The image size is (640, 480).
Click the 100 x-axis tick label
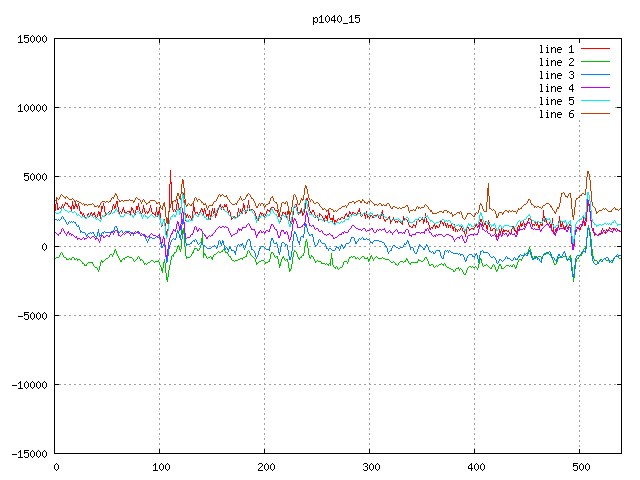160,467
